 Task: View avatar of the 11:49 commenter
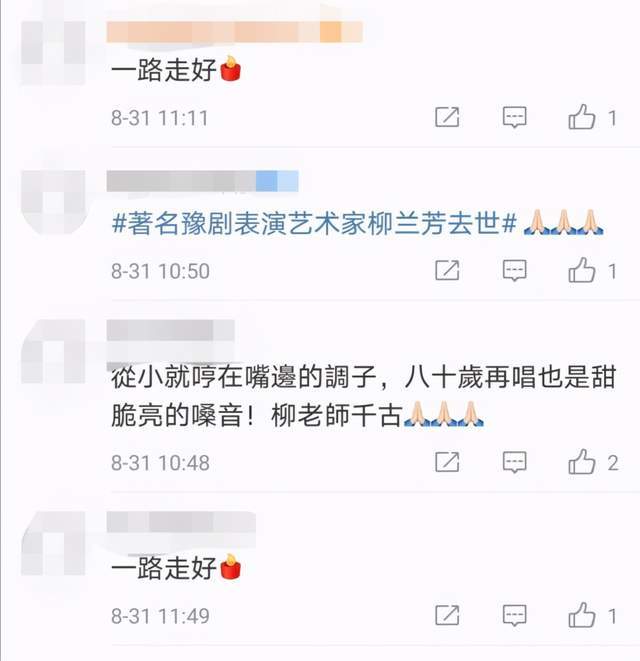click(x=53, y=543)
